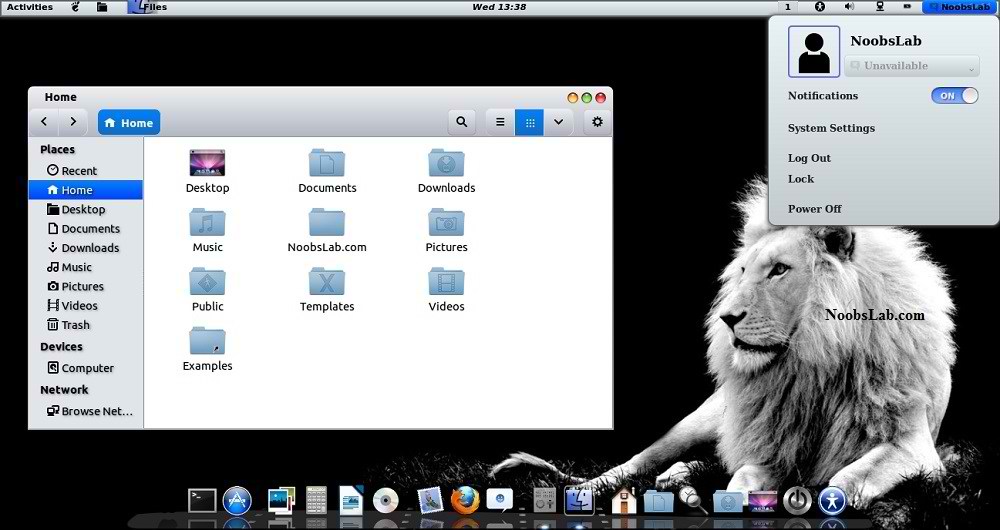The image size is (1000, 530).
Task: Go forward with the right arrow button
Action: (x=73, y=122)
